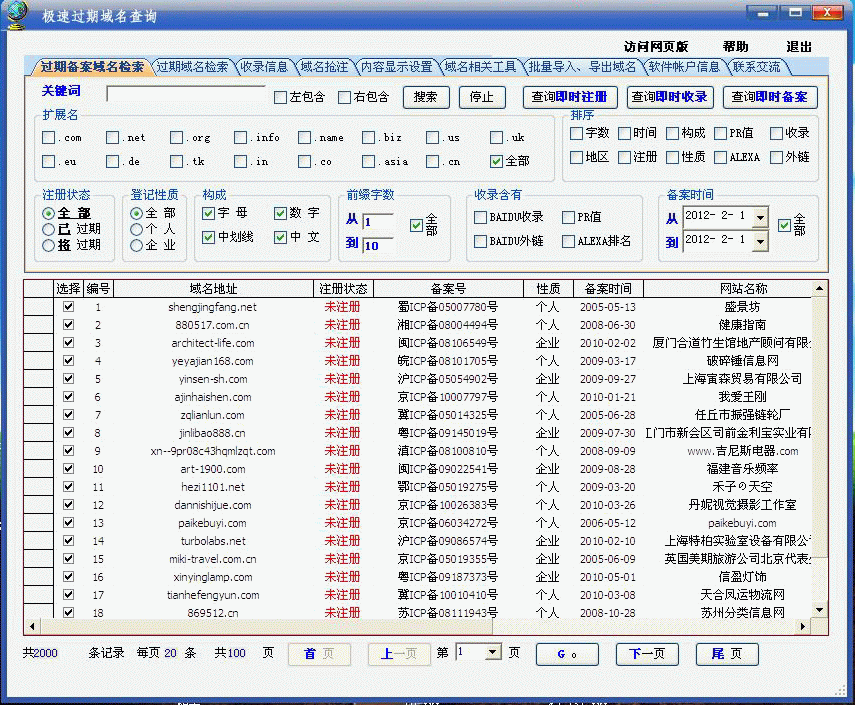Check the .net extension checkbox
855x705 pixels.
(x=112, y=137)
